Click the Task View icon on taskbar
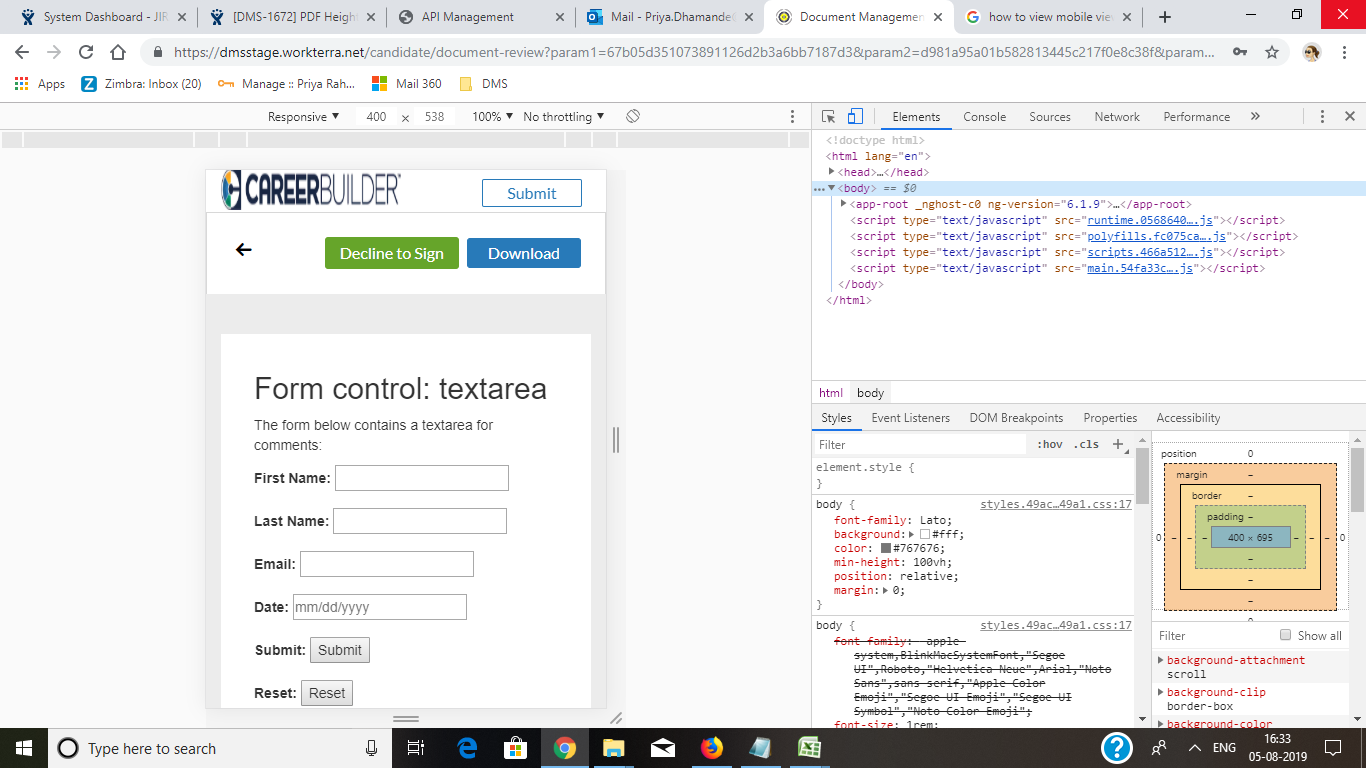Screen dimensions: 1366x768 click(417, 748)
